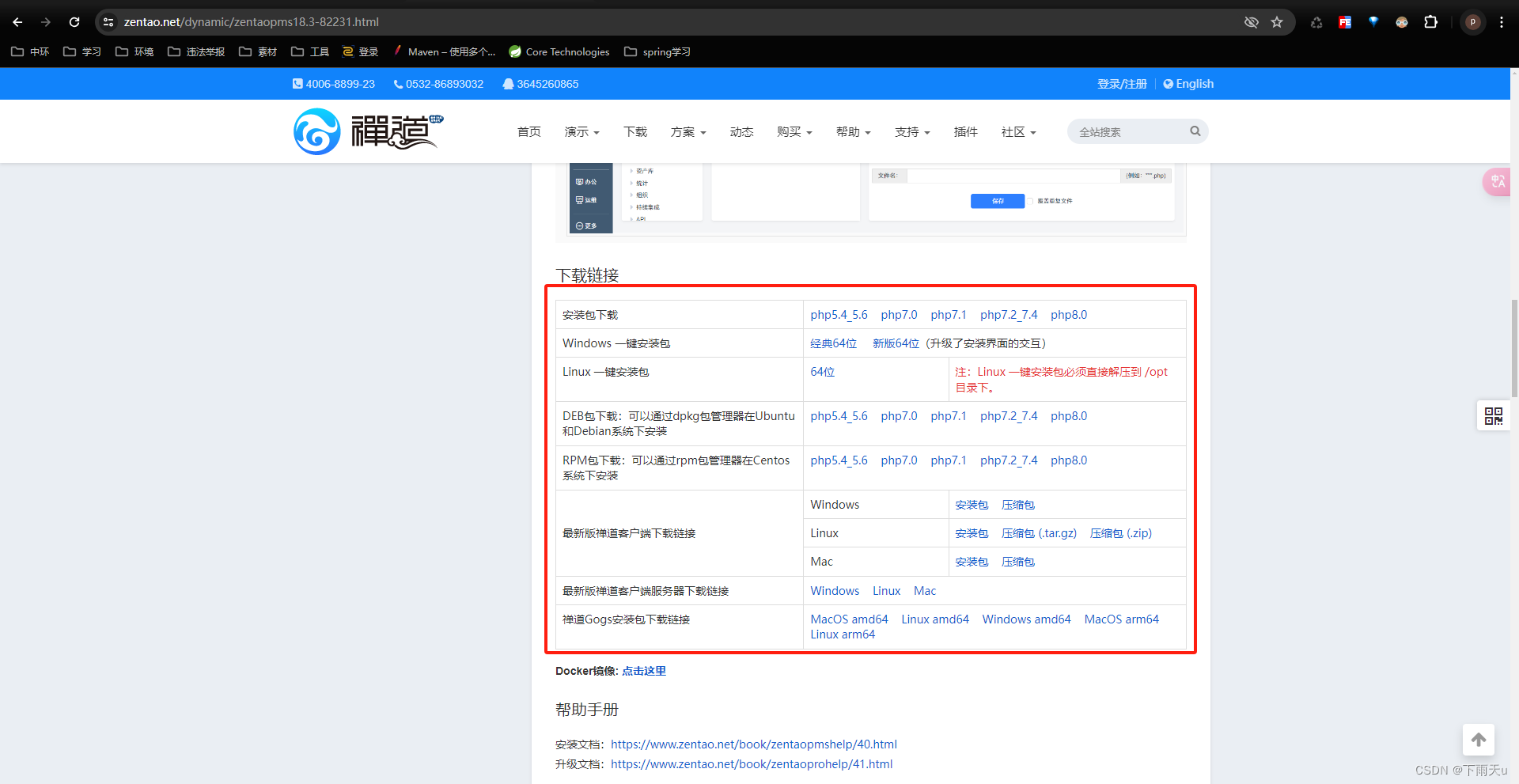1519x784 pixels.
Task: Open the spring学习 bookmark folder
Action: pyautogui.click(x=657, y=51)
